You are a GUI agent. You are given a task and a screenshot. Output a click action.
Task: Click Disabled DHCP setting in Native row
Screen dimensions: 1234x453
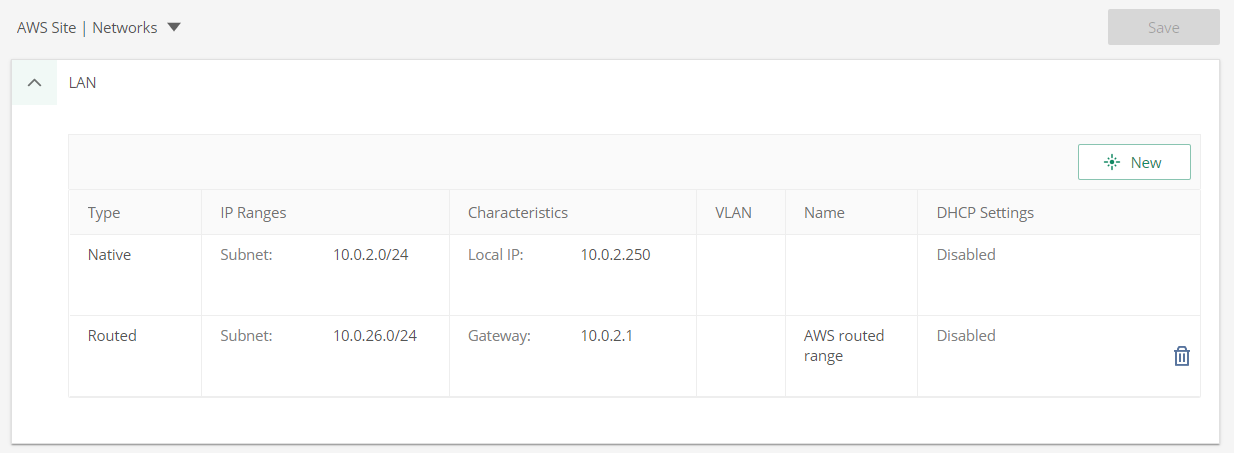point(966,255)
